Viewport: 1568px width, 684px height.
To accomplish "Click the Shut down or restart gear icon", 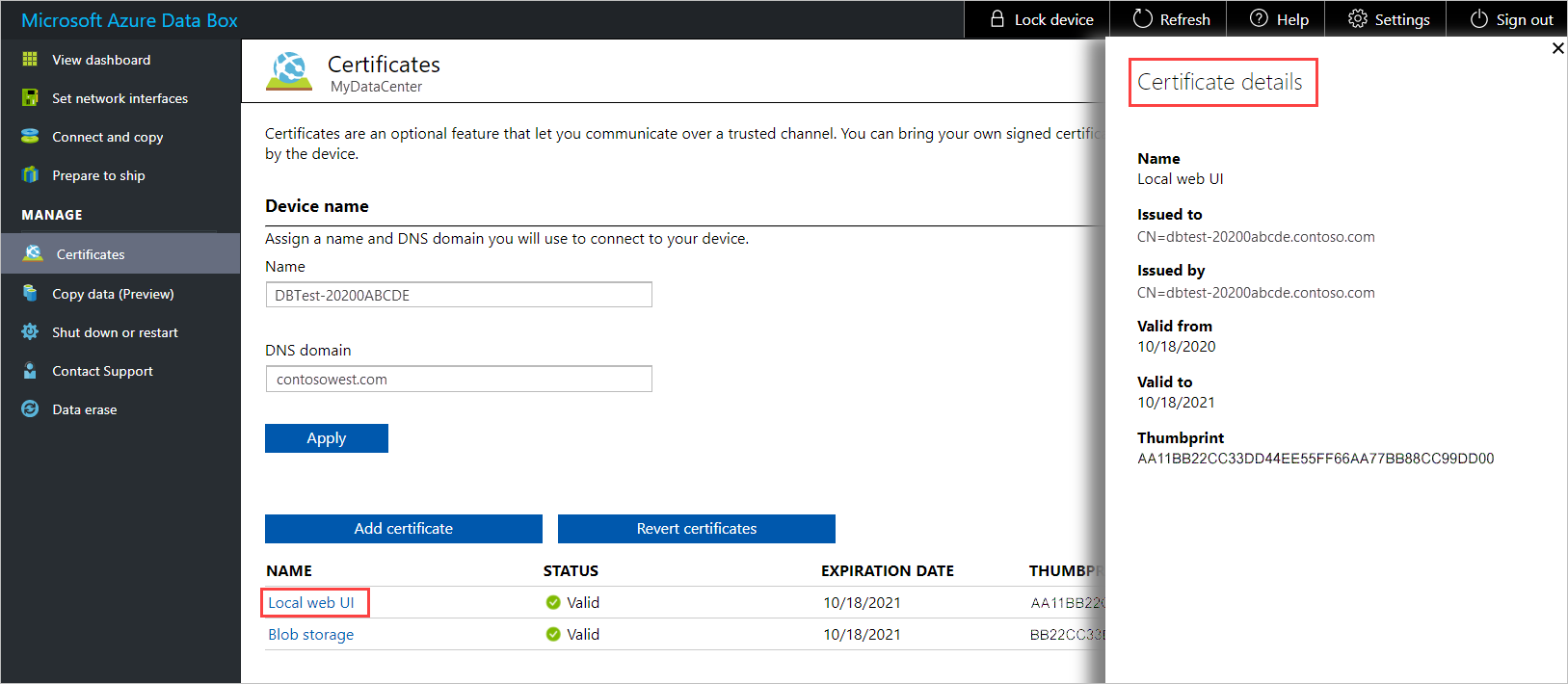I will tap(30, 332).
